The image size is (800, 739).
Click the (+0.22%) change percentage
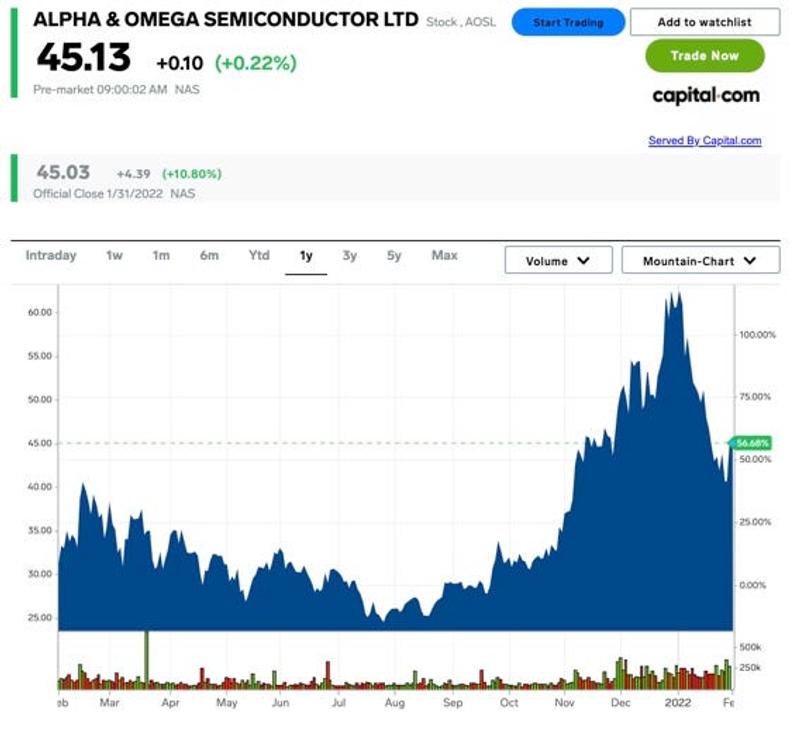coord(256,63)
